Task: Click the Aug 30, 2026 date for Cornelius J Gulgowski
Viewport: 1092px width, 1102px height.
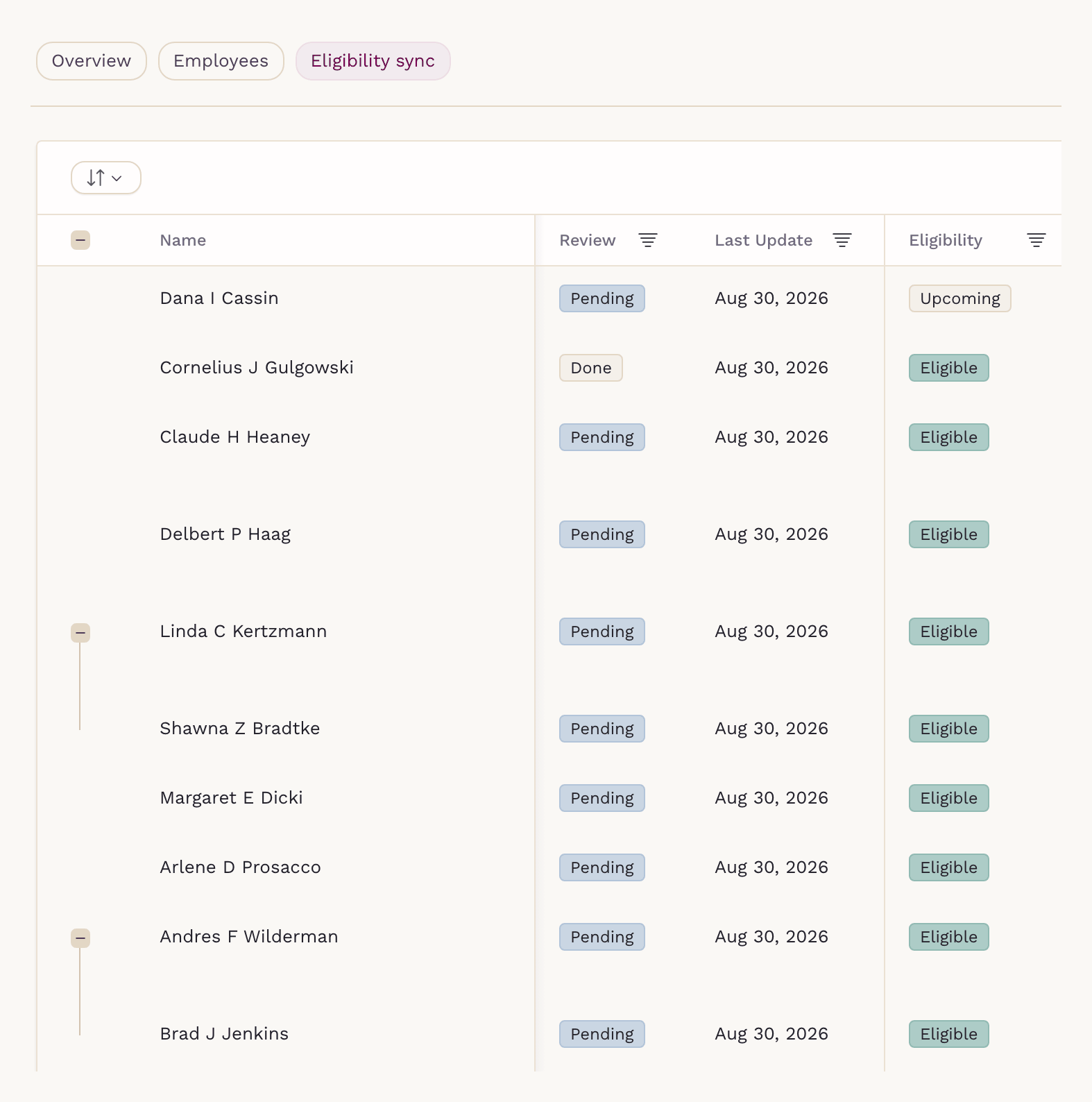Action: [771, 368]
